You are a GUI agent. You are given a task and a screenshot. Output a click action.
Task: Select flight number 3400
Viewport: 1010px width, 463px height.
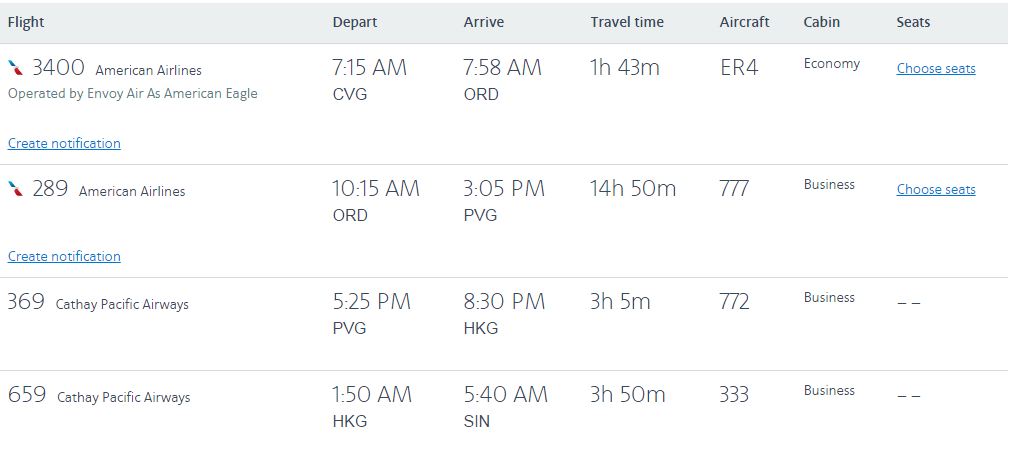pyautogui.click(x=58, y=68)
